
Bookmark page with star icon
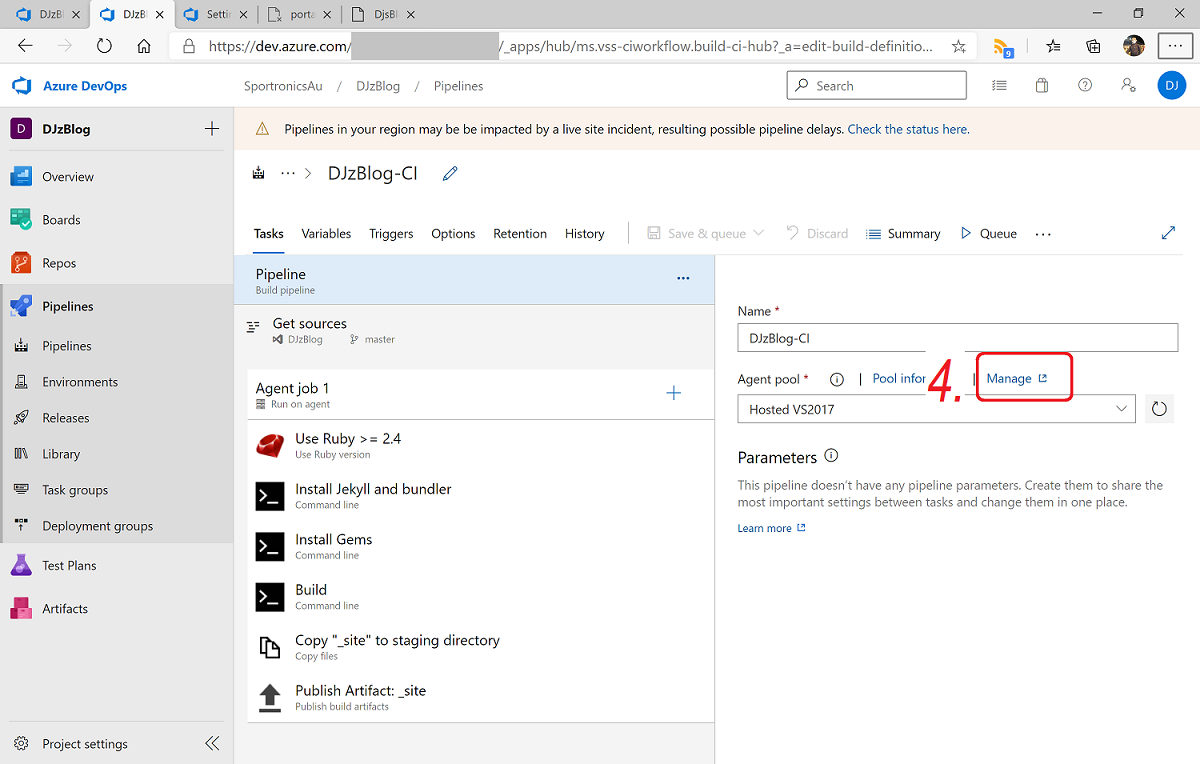(958, 46)
